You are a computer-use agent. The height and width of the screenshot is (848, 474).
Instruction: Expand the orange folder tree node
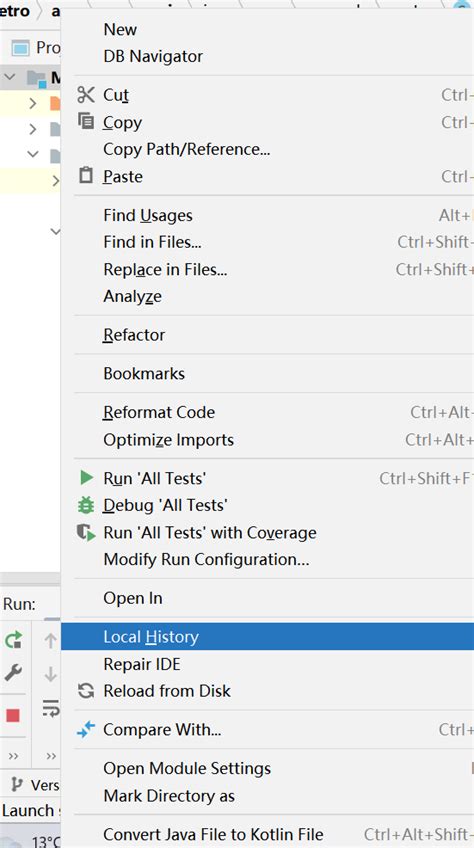[x=33, y=103]
